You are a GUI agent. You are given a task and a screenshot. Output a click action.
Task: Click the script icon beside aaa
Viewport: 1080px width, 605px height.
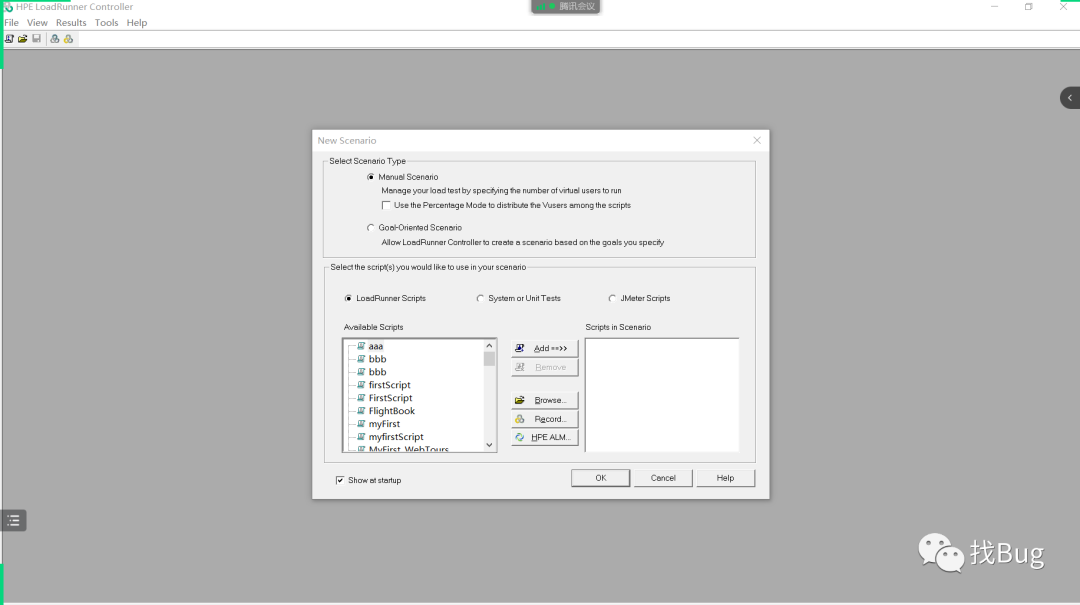(361, 346)
